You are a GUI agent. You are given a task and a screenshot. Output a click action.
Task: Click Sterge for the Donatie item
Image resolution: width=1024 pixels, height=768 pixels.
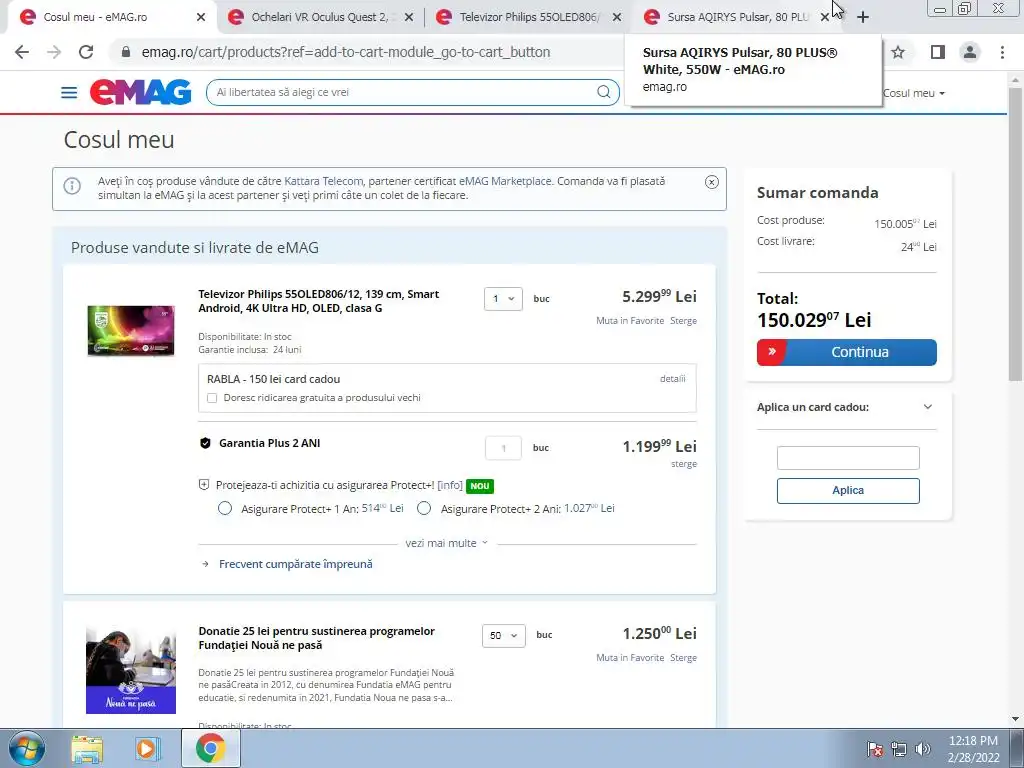683,658
